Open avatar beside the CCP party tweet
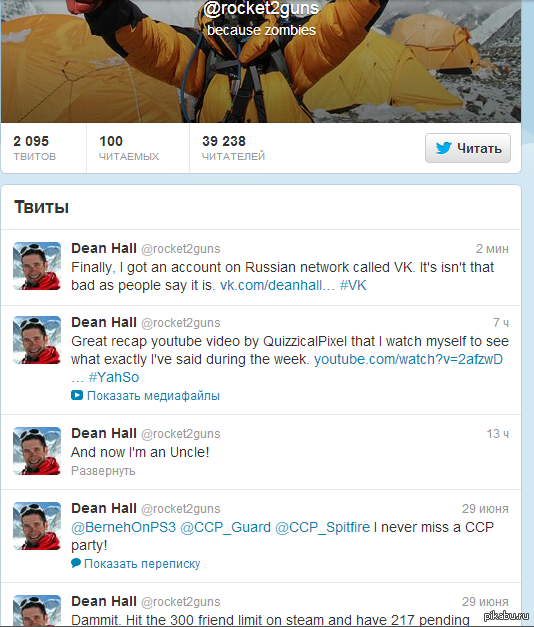The image size is (534, 627). pyautogui.click(x=37, y=526)
